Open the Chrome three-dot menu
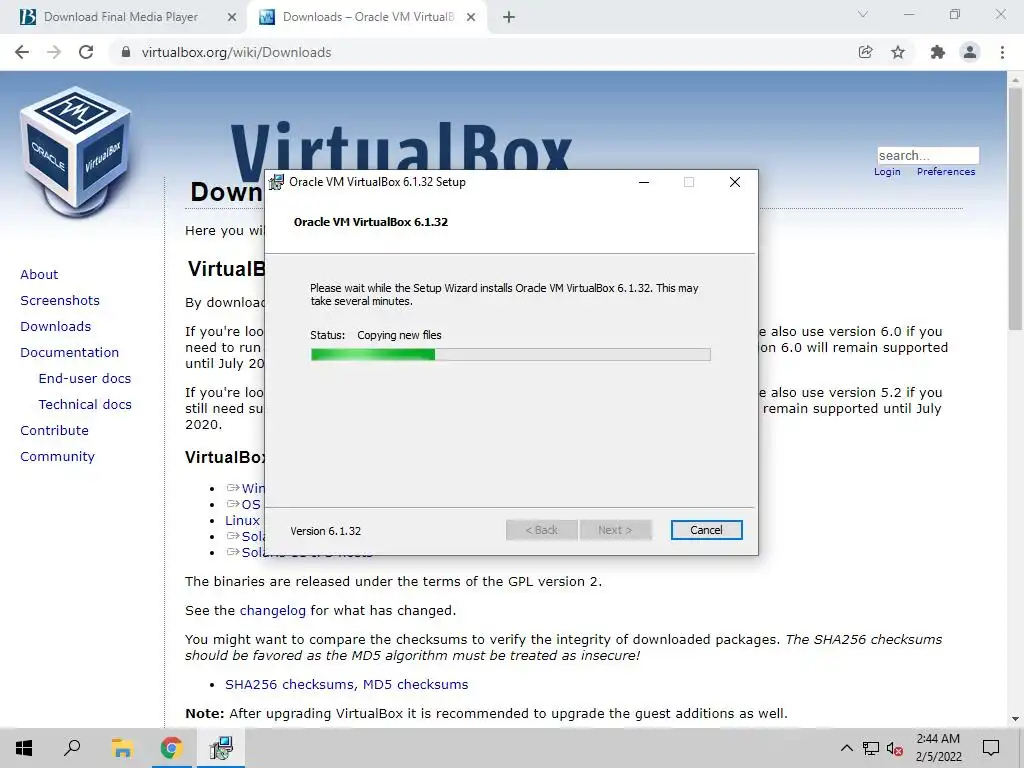This screenshot has width=1024, height=768. pyautogui.click(x=1002, y=52)
